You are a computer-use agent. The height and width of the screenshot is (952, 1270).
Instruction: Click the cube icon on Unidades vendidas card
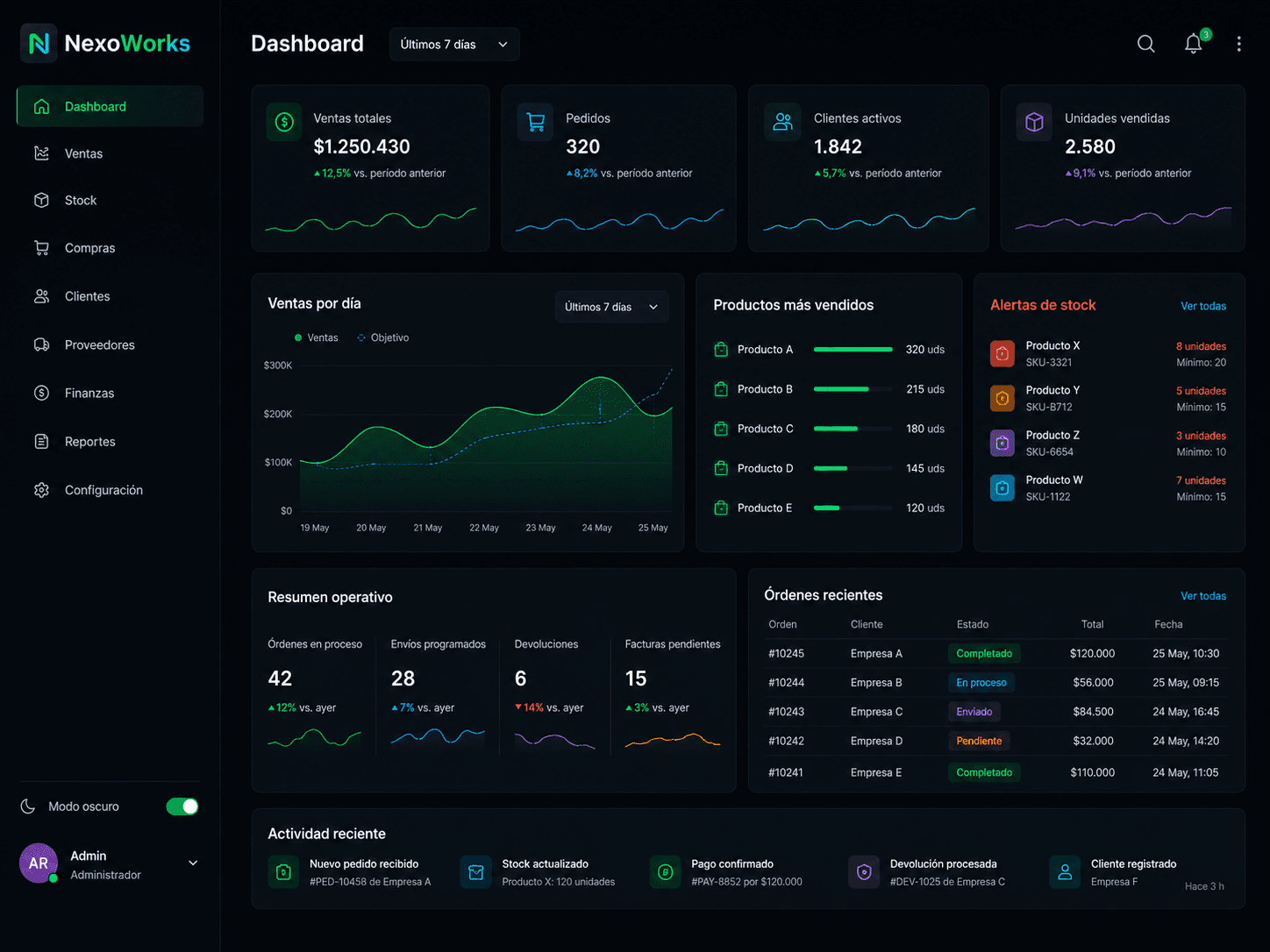1034,122
